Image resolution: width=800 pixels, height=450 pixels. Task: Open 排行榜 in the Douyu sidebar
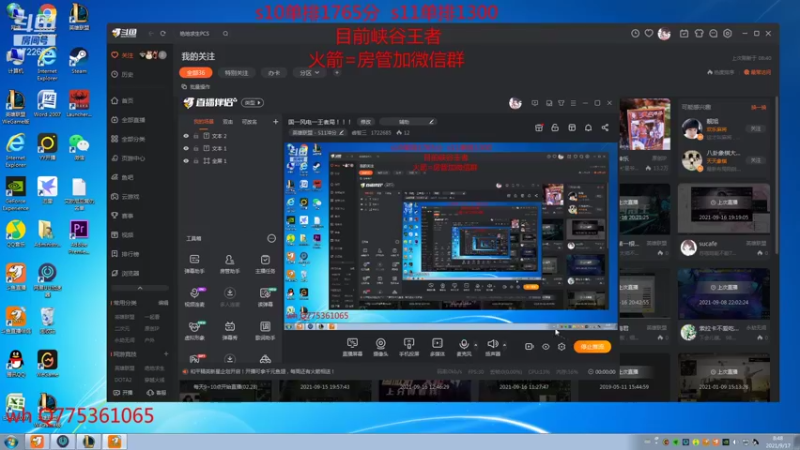[x=126, y=254]
